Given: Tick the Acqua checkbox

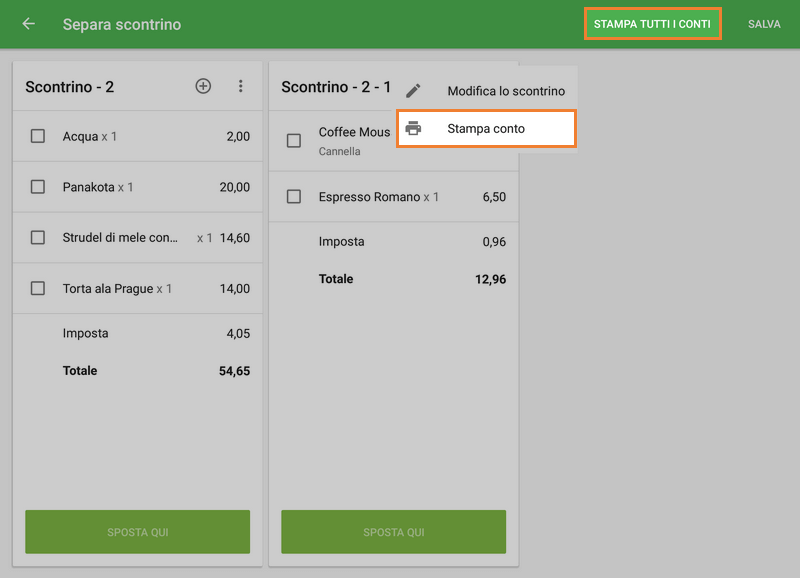Looking at the screenshot, I should [38, 136].
